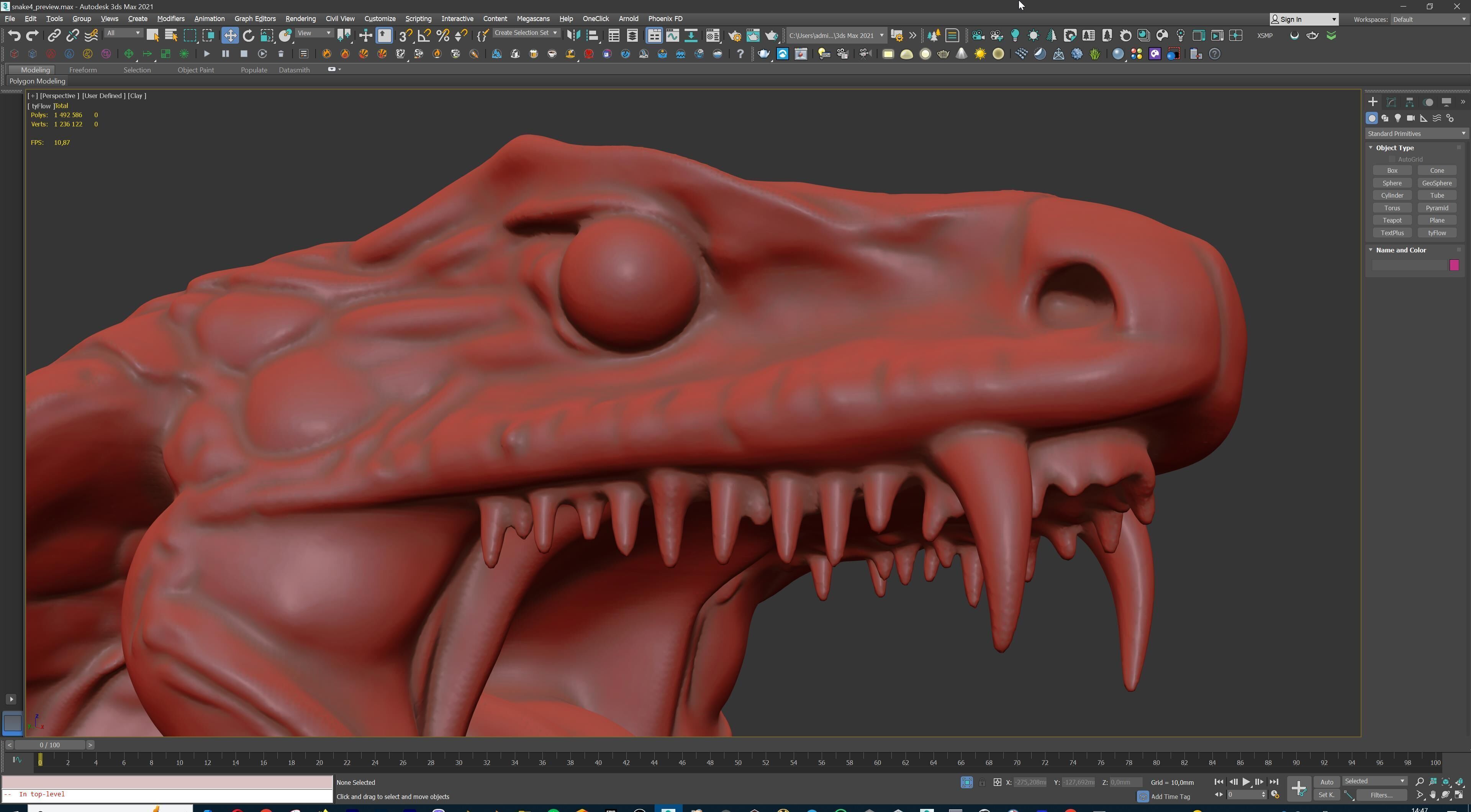1471x812 pixels.
Task: Open the Modify panel tab
Action: point(1391,102)
